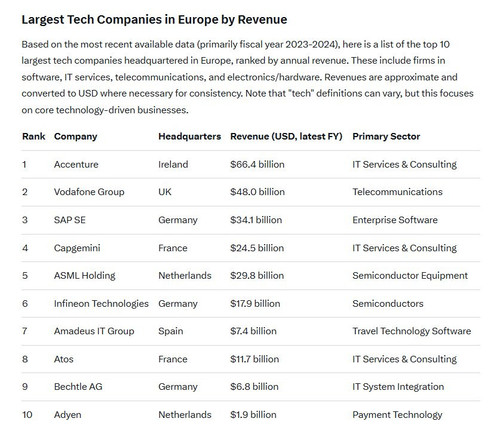Select the $66.4 billion revenue value

coord(257,164)
